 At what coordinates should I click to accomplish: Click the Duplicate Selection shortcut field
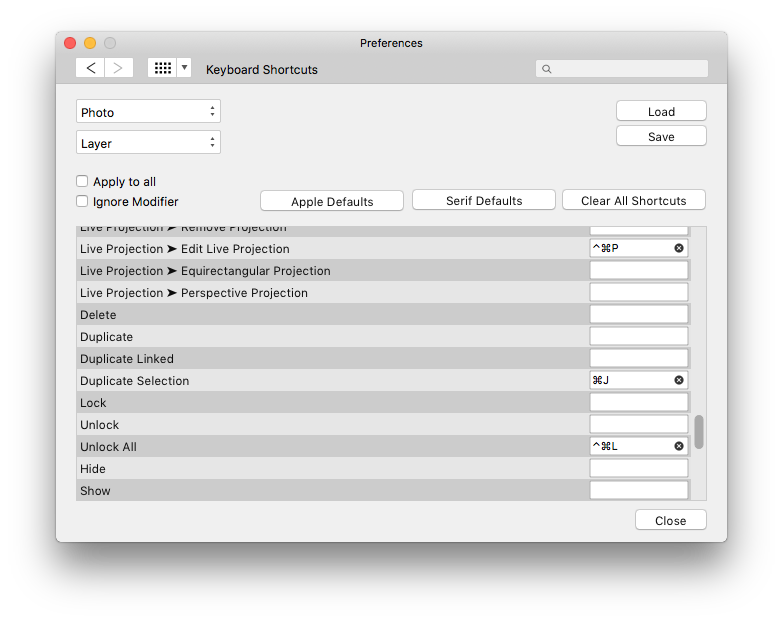(639, 380)
